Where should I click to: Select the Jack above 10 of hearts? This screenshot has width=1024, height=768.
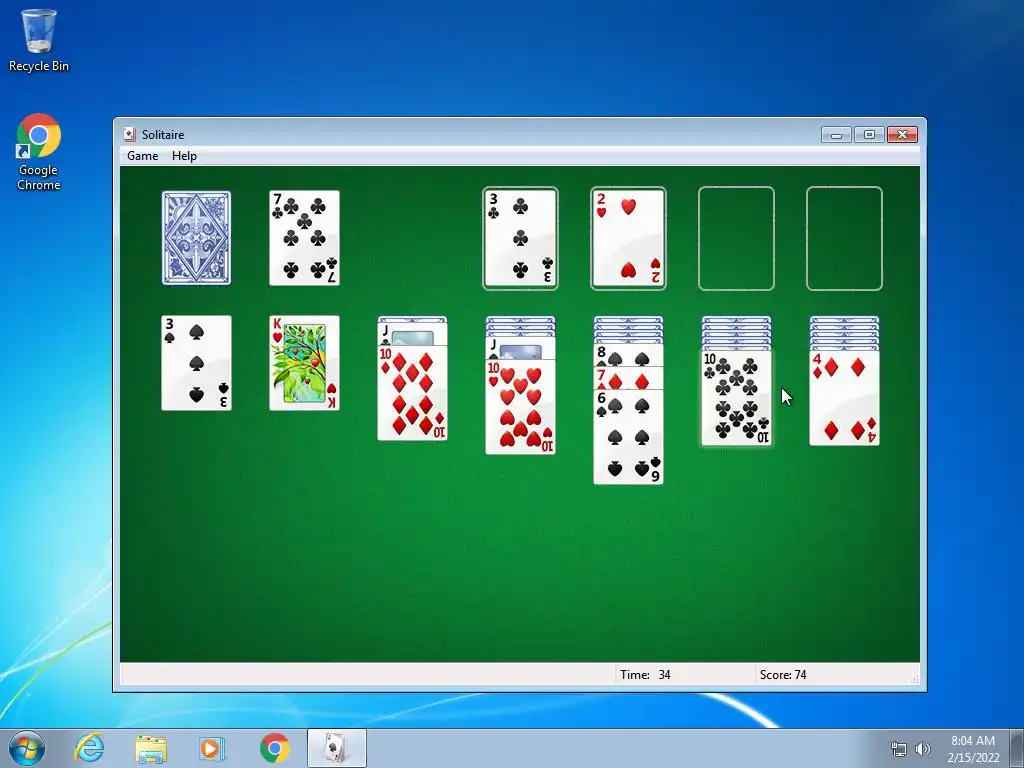[x=520, y=348]
